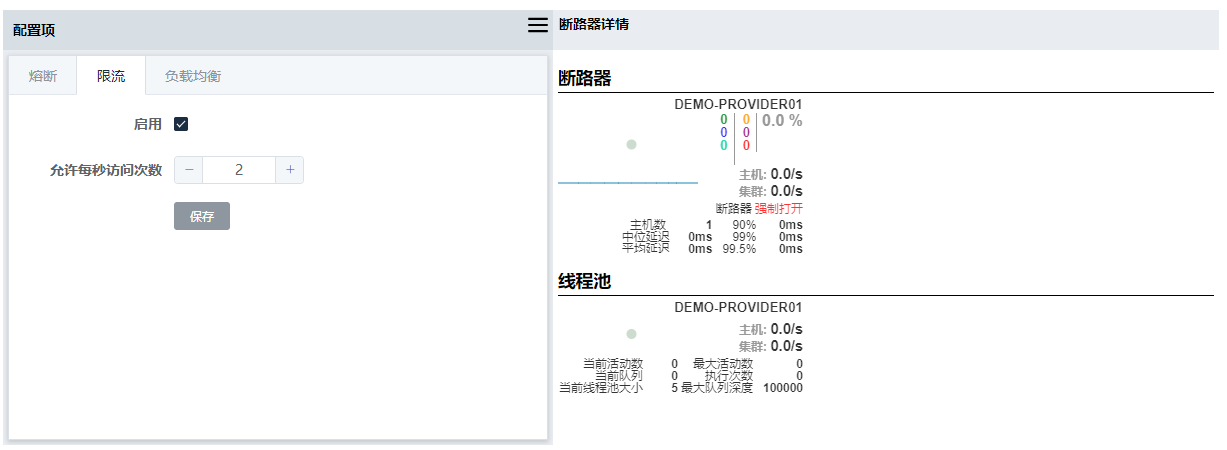Image resolution: width=1227 pixels, height=450 pixels.
Task: Increase 允许每秒访问次数 with the plus button
Action: pyautogui.click(x=290, y=170)
